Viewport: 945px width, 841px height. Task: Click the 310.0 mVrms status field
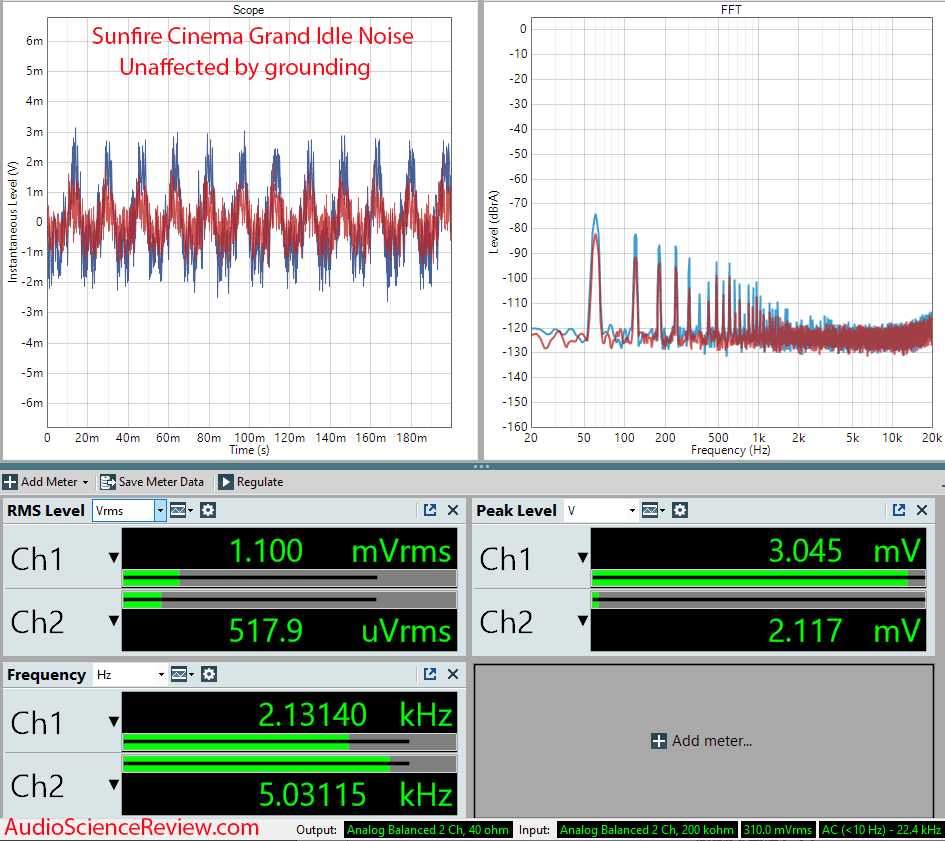coord(777,830)
